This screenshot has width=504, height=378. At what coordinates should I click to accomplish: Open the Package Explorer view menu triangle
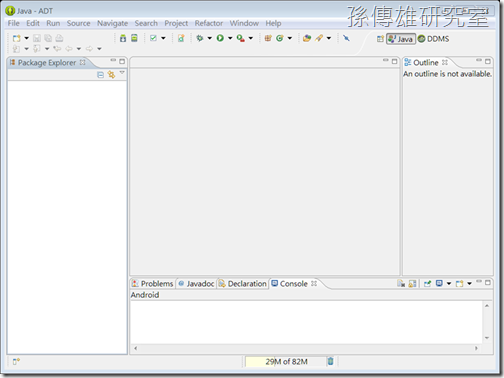coord(122,73)
